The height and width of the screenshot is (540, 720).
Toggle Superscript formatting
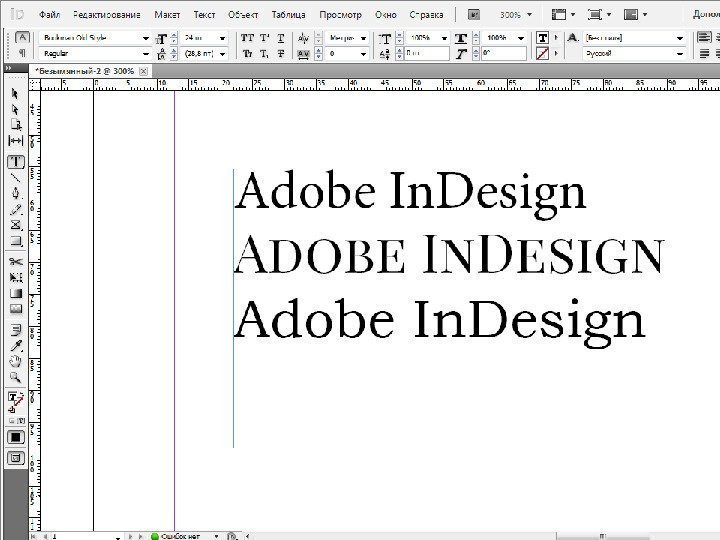[x=264, y=38]
